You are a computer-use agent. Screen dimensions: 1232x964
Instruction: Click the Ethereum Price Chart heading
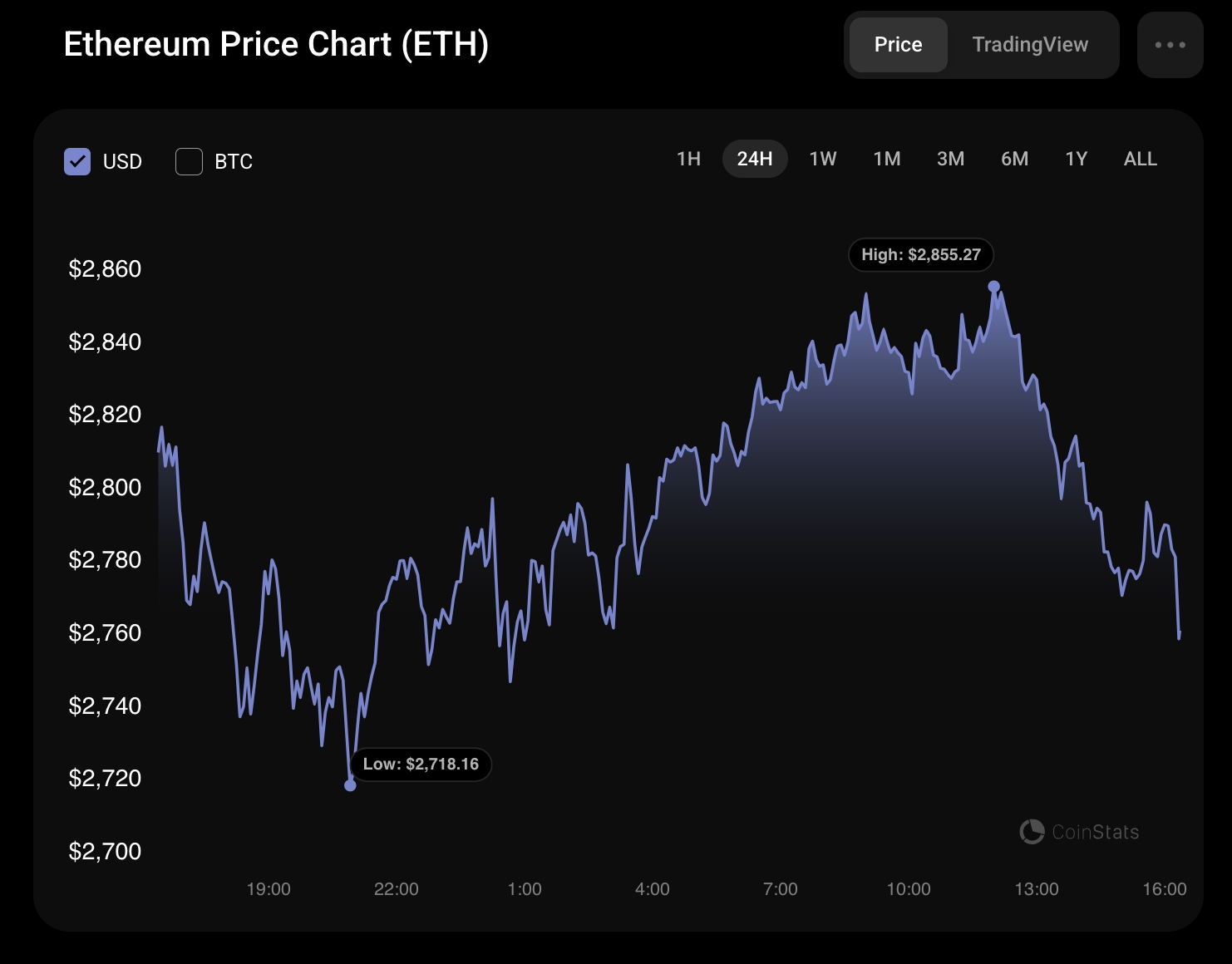pyautogui.click(x=276, y=45)
